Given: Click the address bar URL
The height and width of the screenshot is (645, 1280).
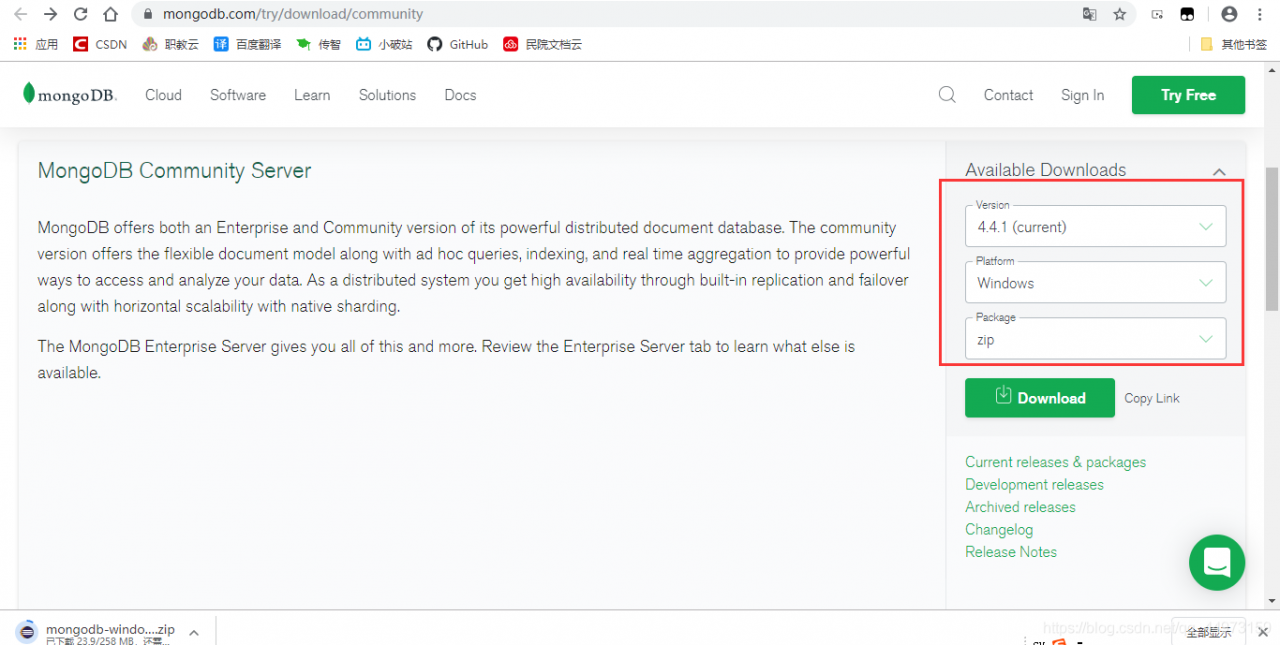Looking at the screenshot, I should click(291, 14).
